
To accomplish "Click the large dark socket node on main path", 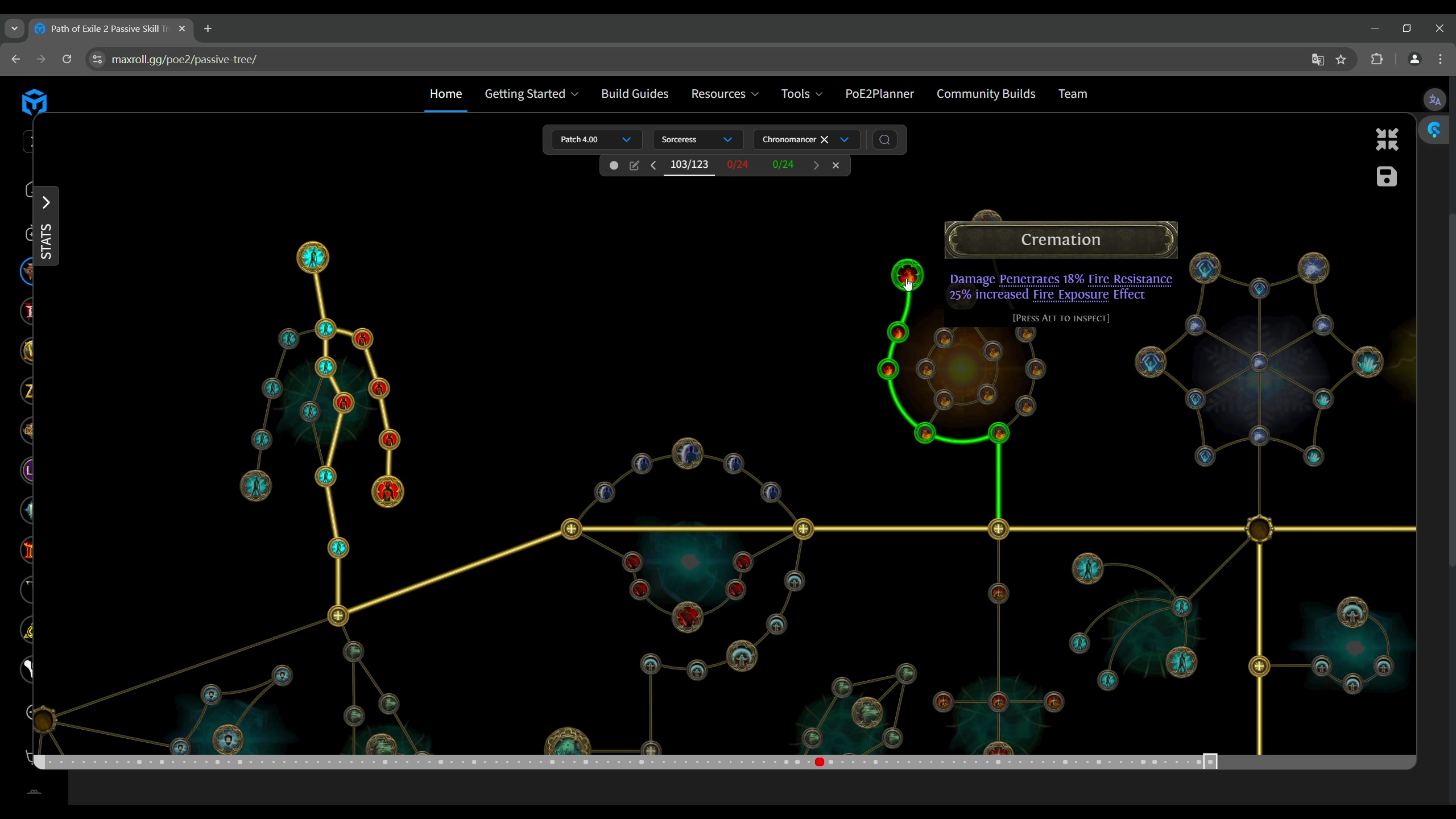I will coord(1259,529).
